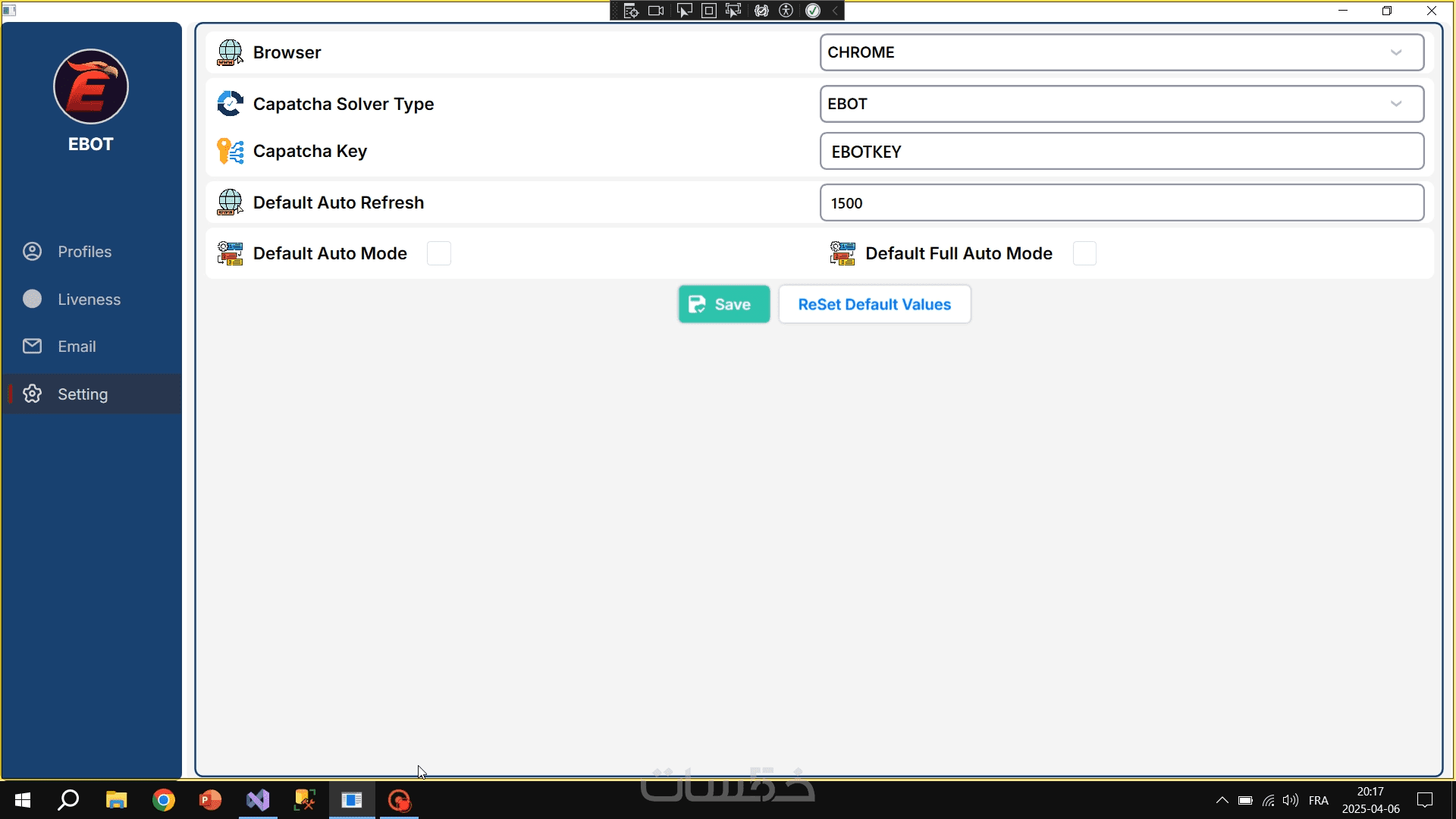Click the Capatcha Solver Type icon
The width and height of the screenshot is (1456, 819).
click(x=230, y=104)
